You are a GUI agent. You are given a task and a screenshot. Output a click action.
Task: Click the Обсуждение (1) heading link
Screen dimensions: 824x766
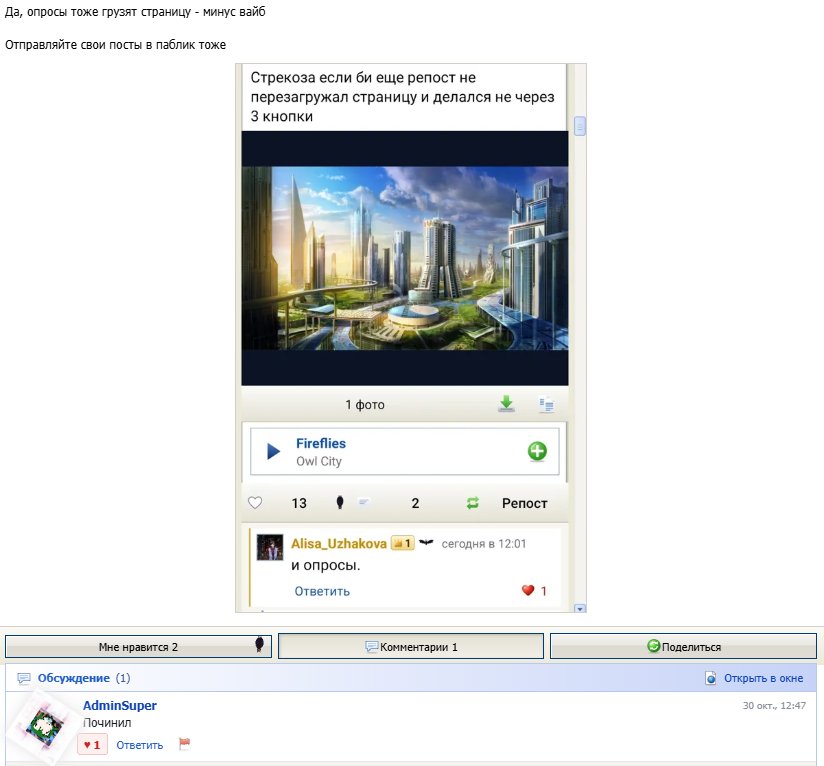click(84, 678)
